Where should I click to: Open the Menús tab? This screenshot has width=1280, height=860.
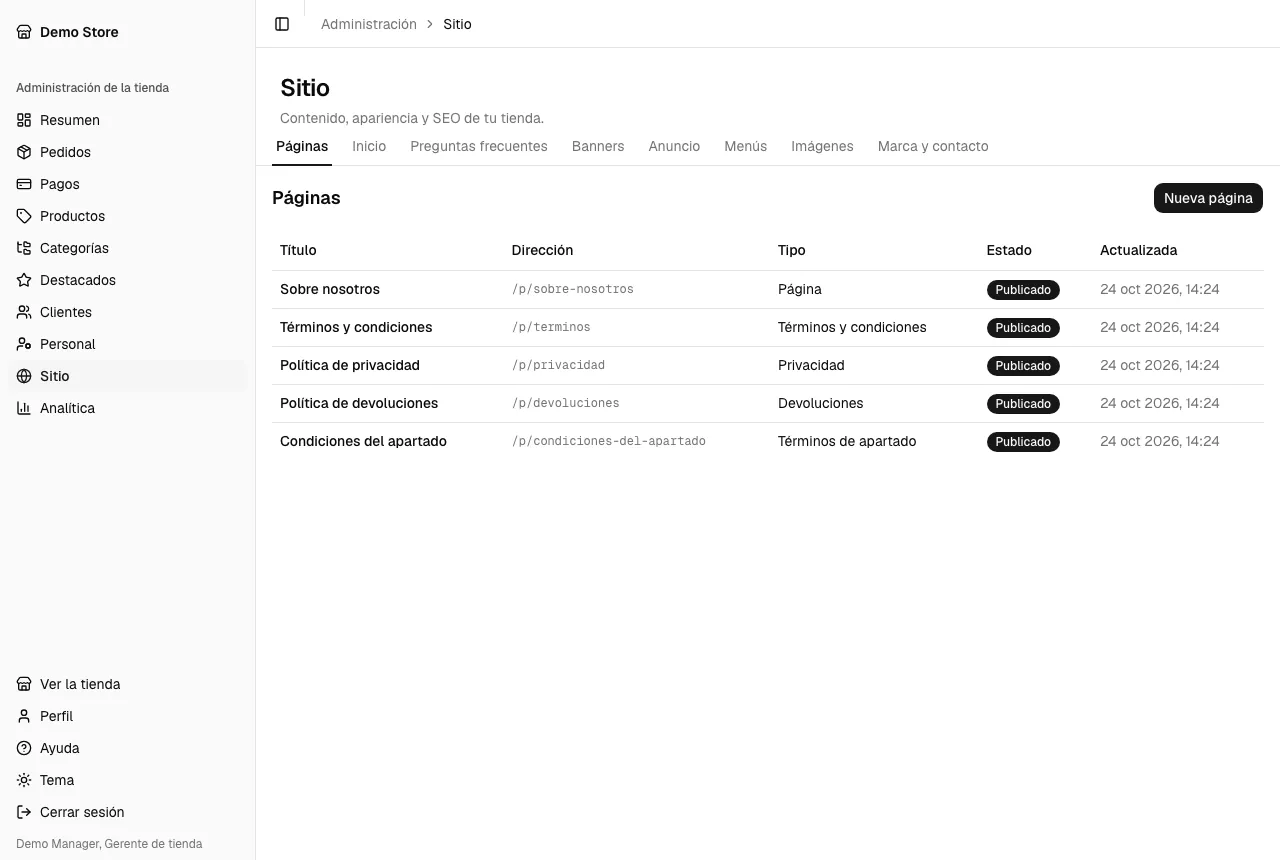(x=746, y=146)
